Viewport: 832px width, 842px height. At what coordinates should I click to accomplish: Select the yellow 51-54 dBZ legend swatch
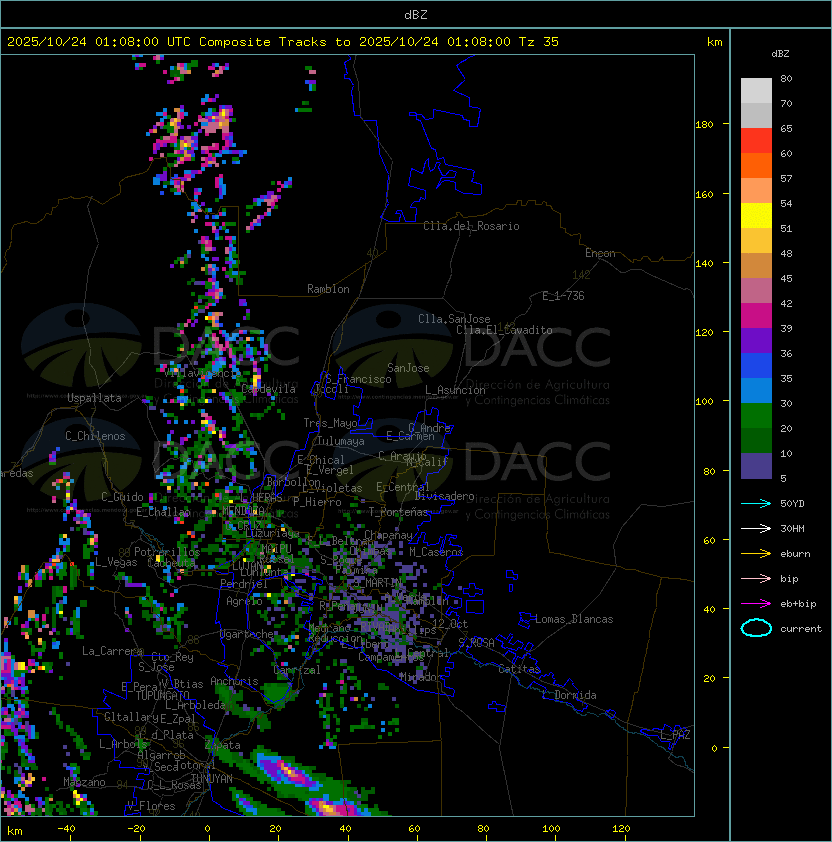756,216
